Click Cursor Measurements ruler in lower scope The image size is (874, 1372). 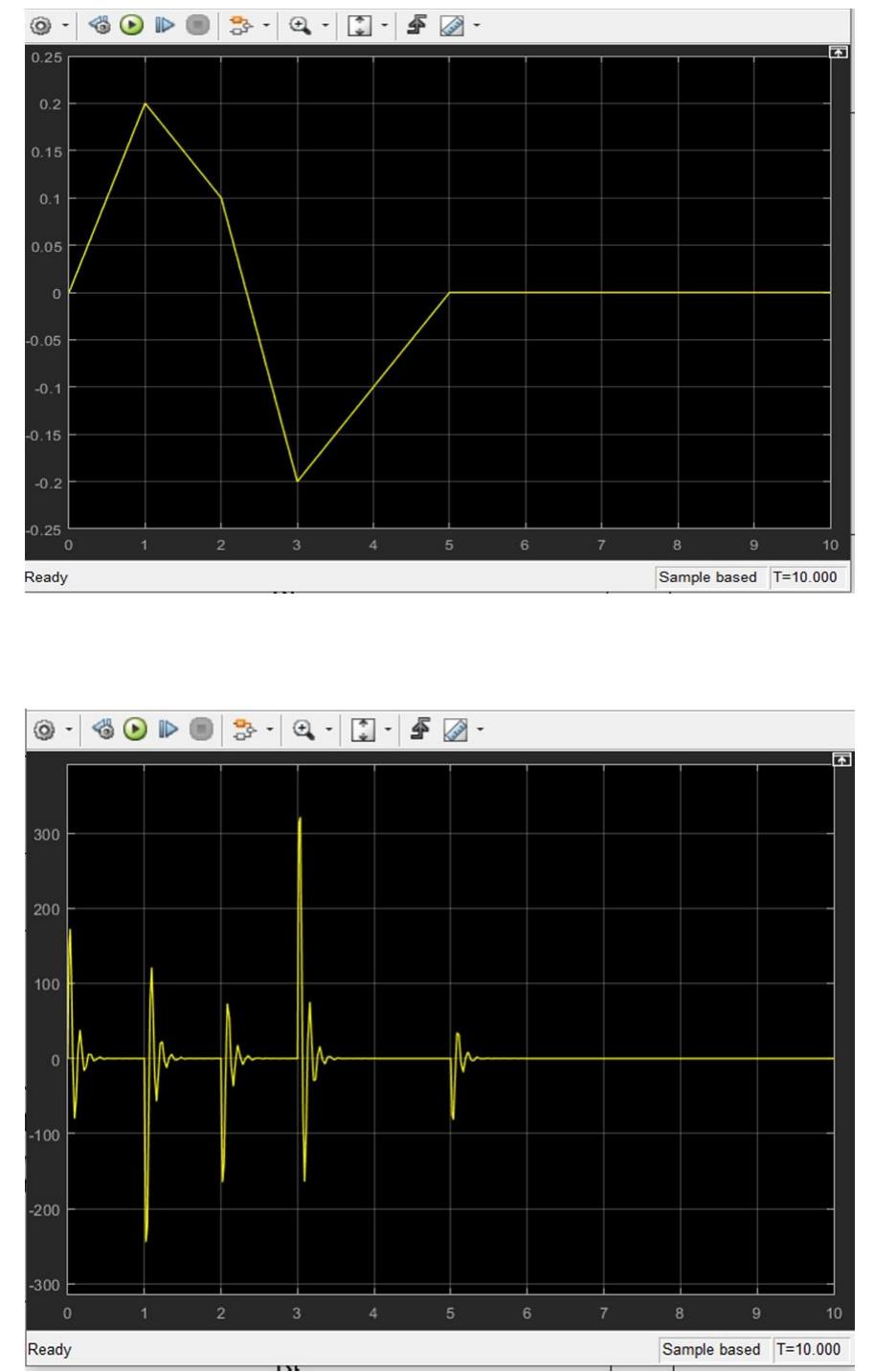[455, 730]
